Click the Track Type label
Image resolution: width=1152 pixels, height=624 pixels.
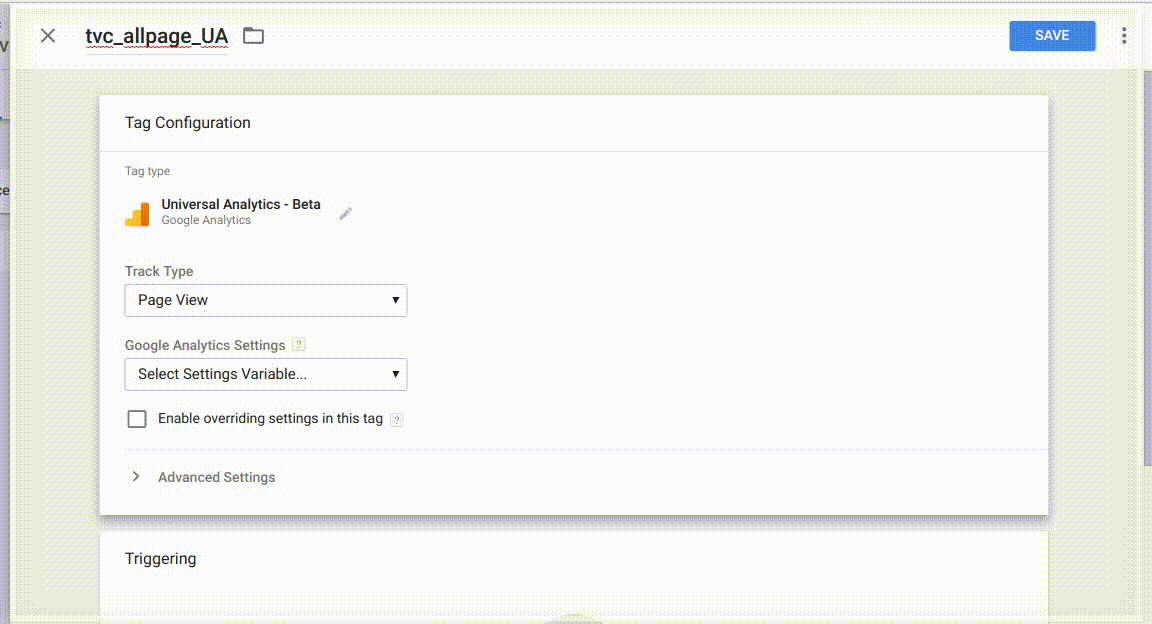point(159,271)
